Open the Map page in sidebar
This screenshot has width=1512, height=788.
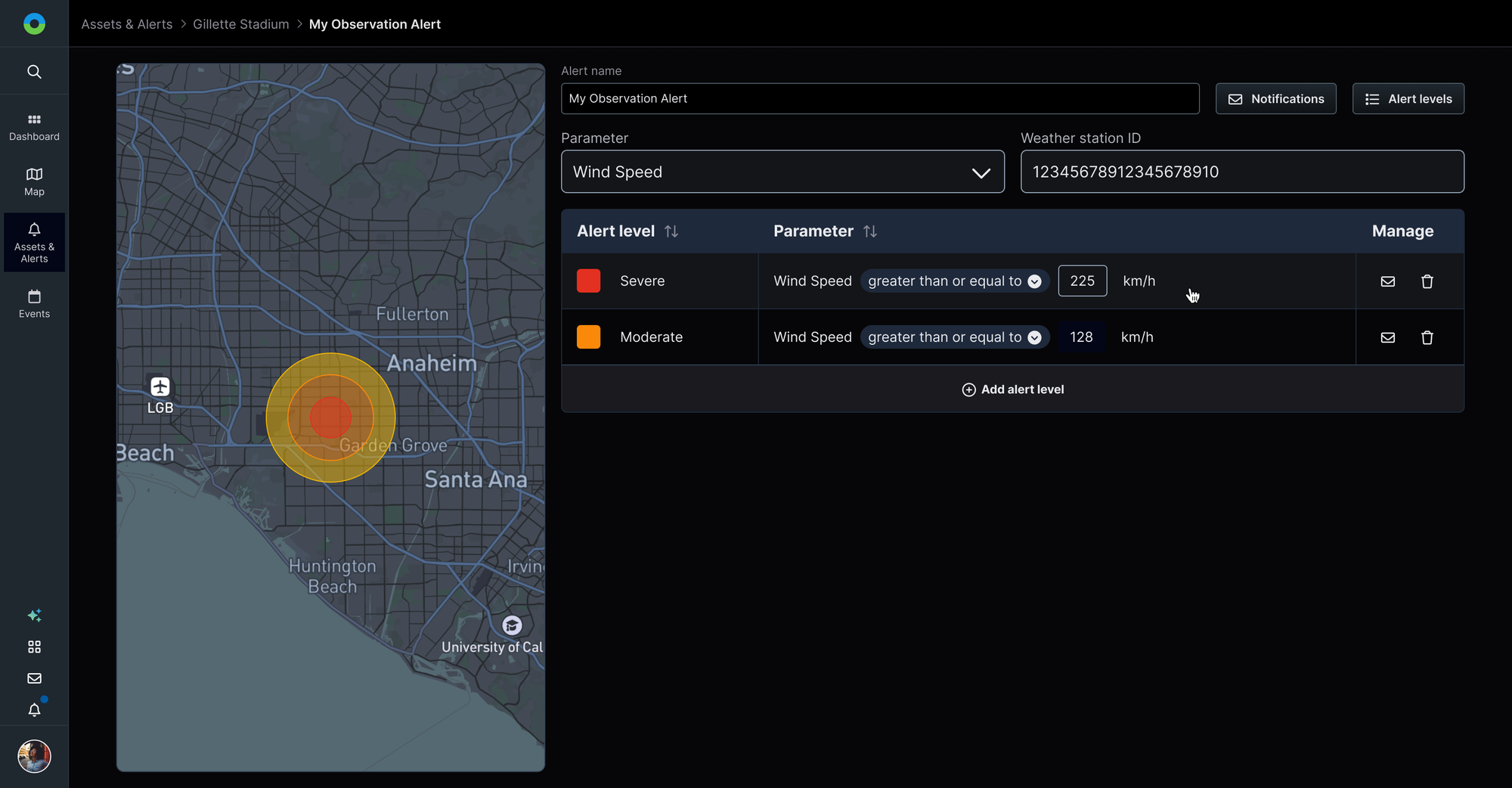(x=34, y=181)
